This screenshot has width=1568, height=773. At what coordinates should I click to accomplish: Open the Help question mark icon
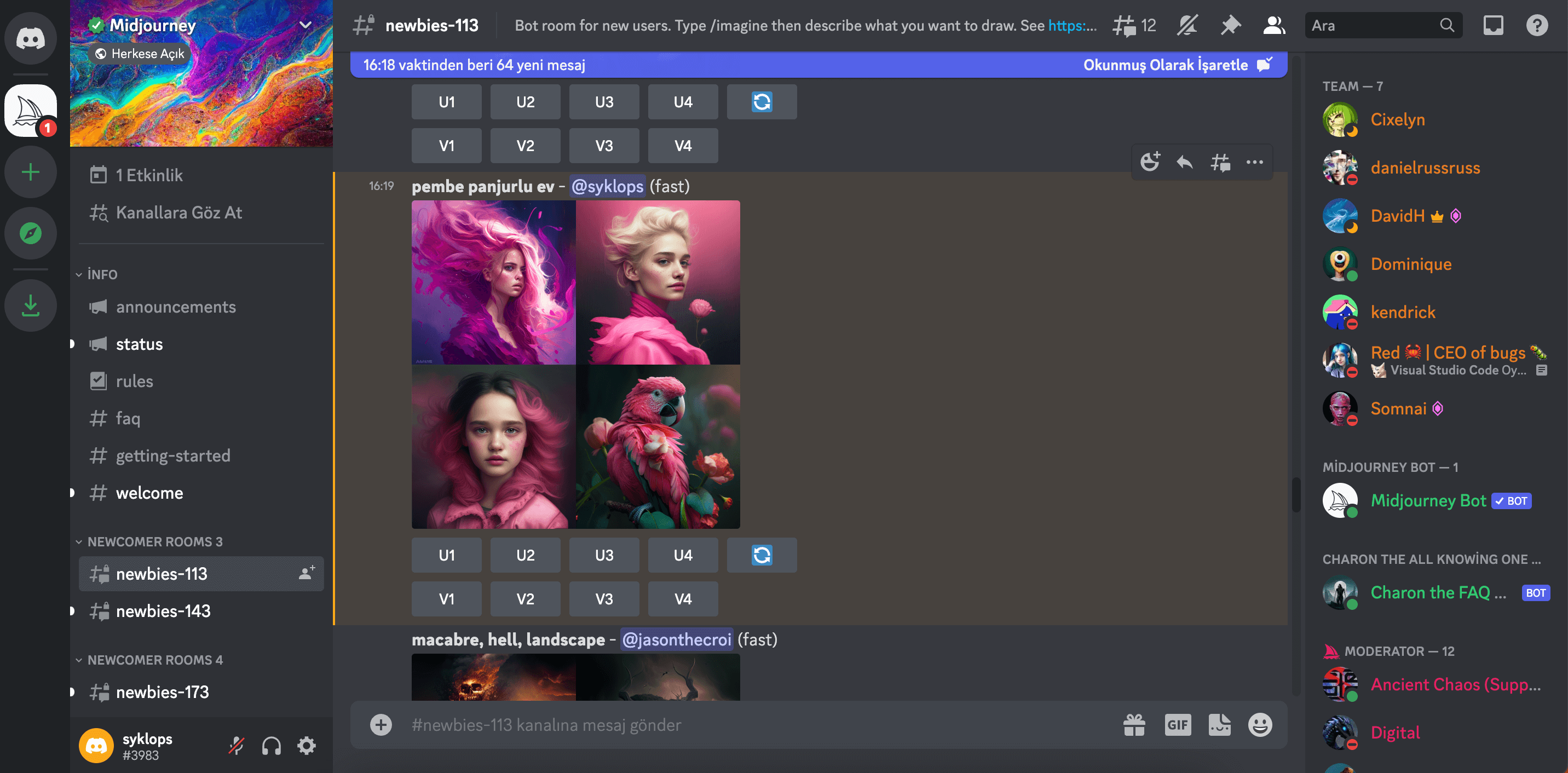[1537, 26]
